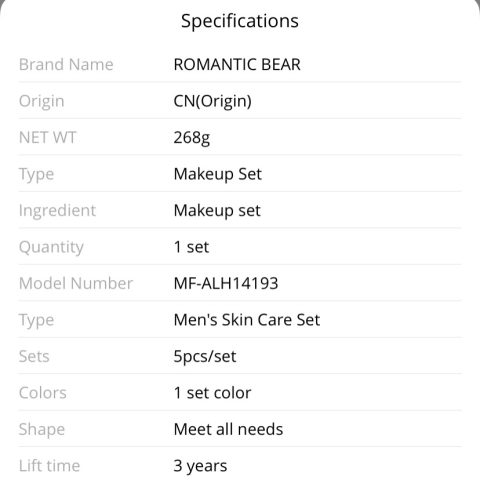Viewport: 480px width, 480px height.
Task: Click the 5pcs/set value
Action: [x=205, y=357]
